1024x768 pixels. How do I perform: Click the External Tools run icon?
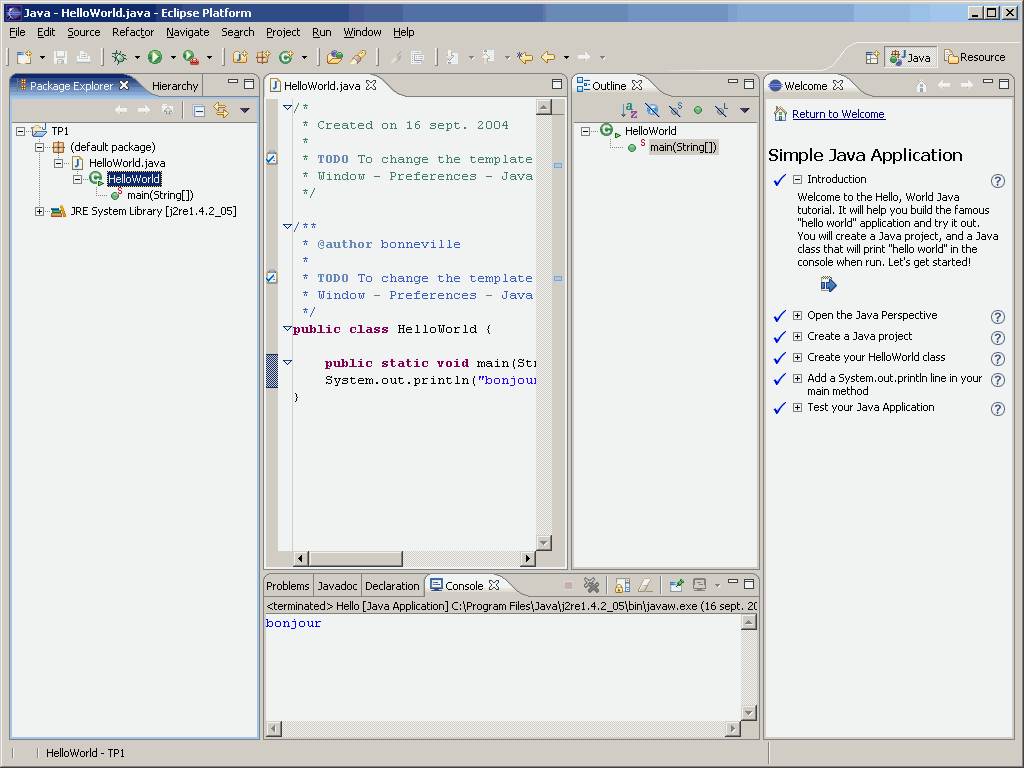[190, 57]
